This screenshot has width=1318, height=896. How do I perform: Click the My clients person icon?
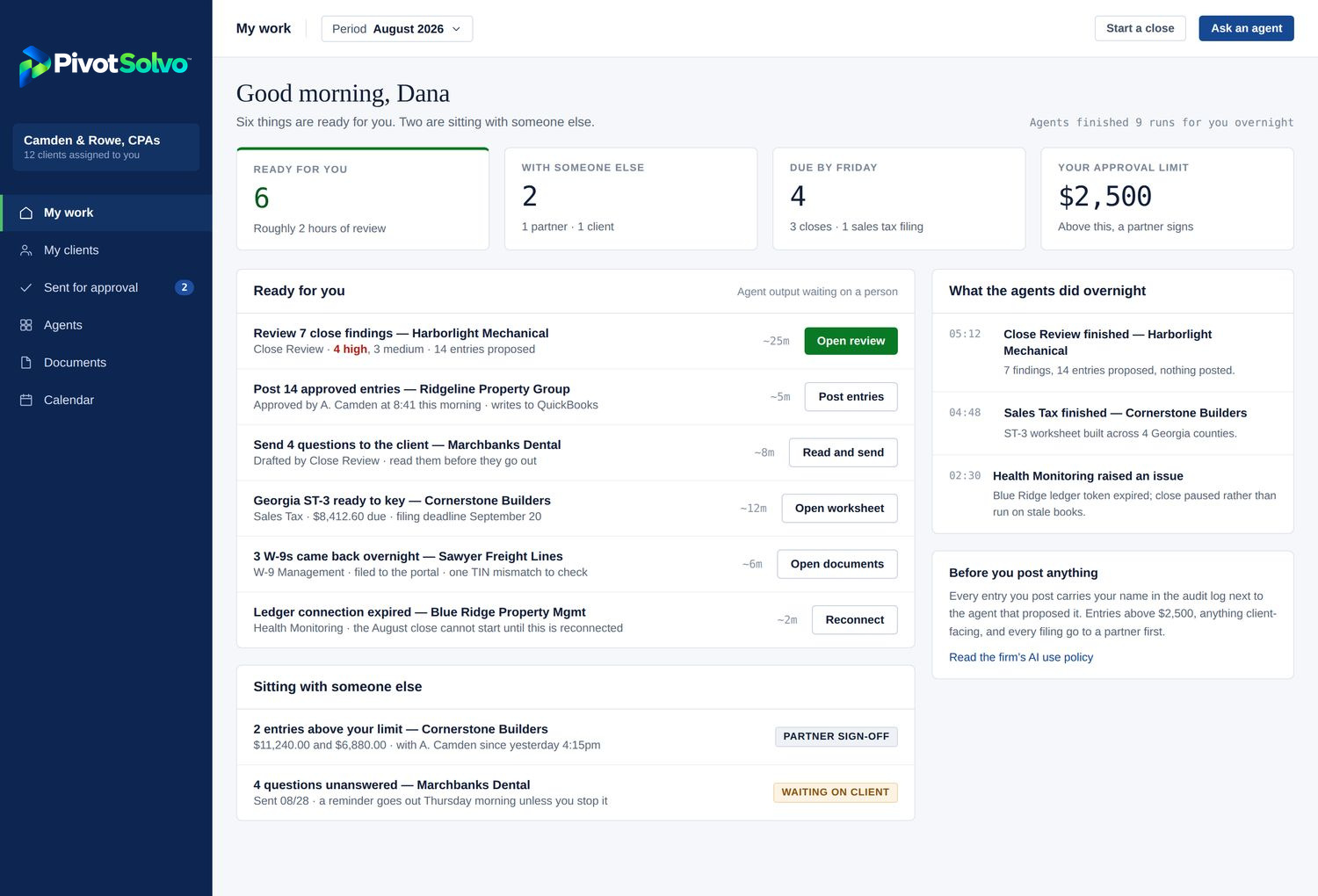point(26,250)
